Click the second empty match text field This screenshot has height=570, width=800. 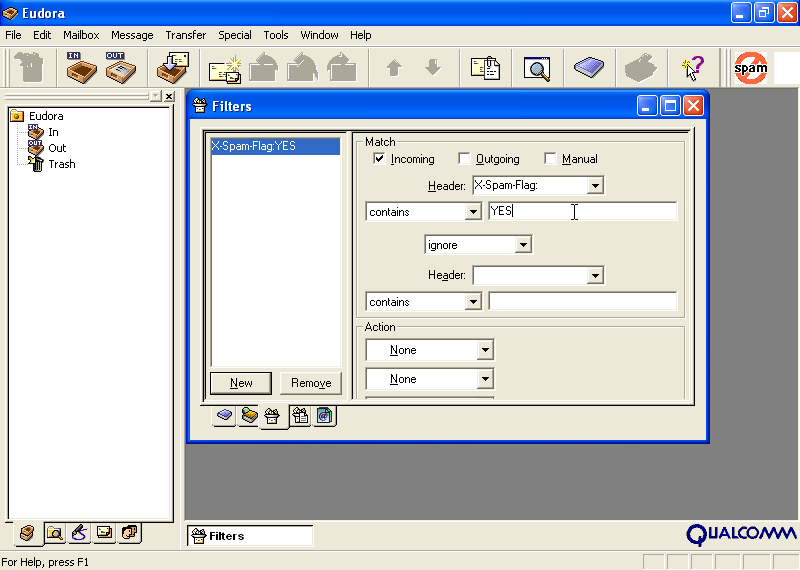pyautogui.click(x=583, y=301)
